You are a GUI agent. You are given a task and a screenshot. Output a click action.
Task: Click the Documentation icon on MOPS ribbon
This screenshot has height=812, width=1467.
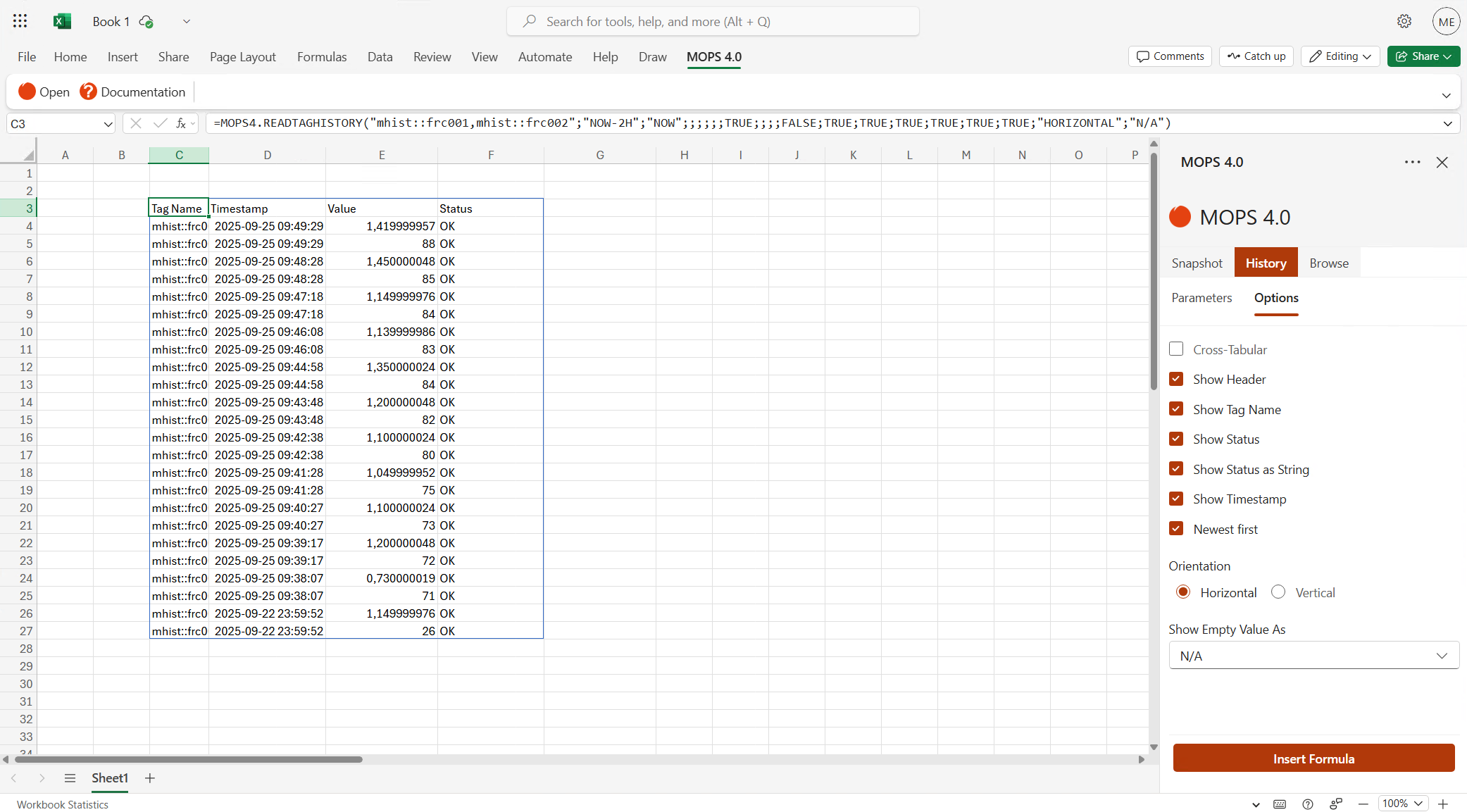87,92
